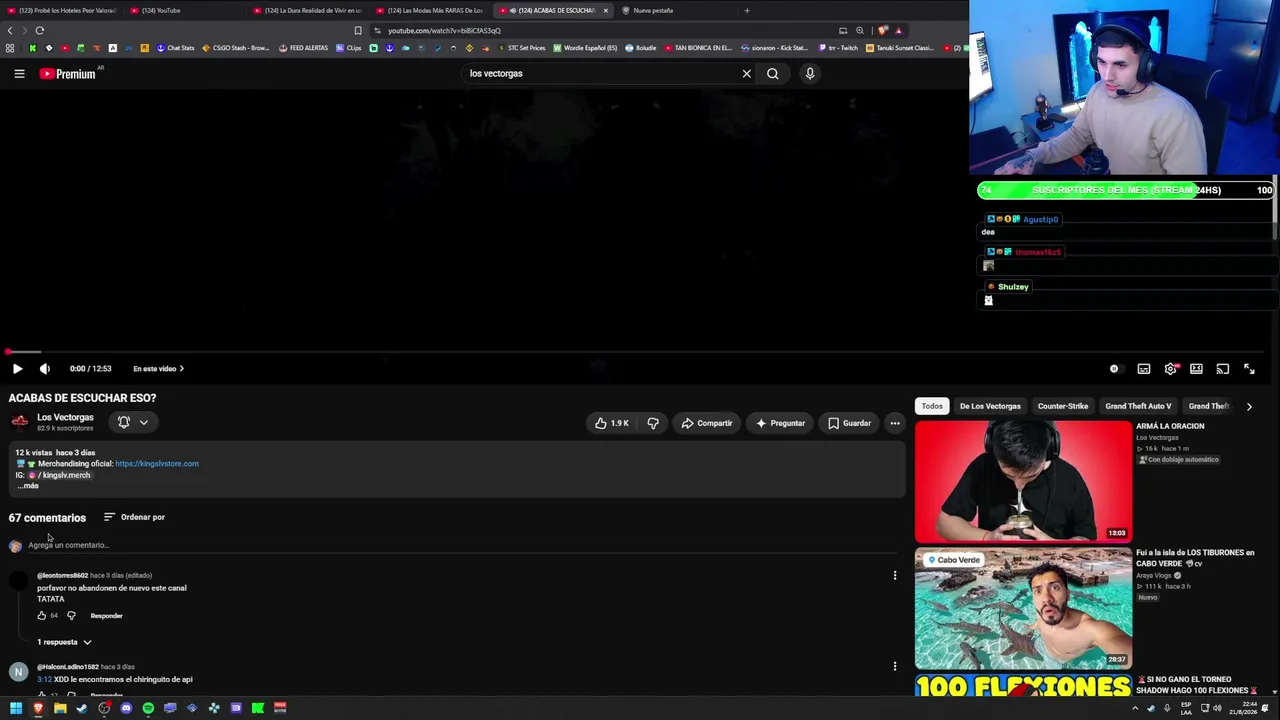Reply to the @leontorres8602 comment
1280x720 pixels.
pyautogui.click(x=106, y=616)
